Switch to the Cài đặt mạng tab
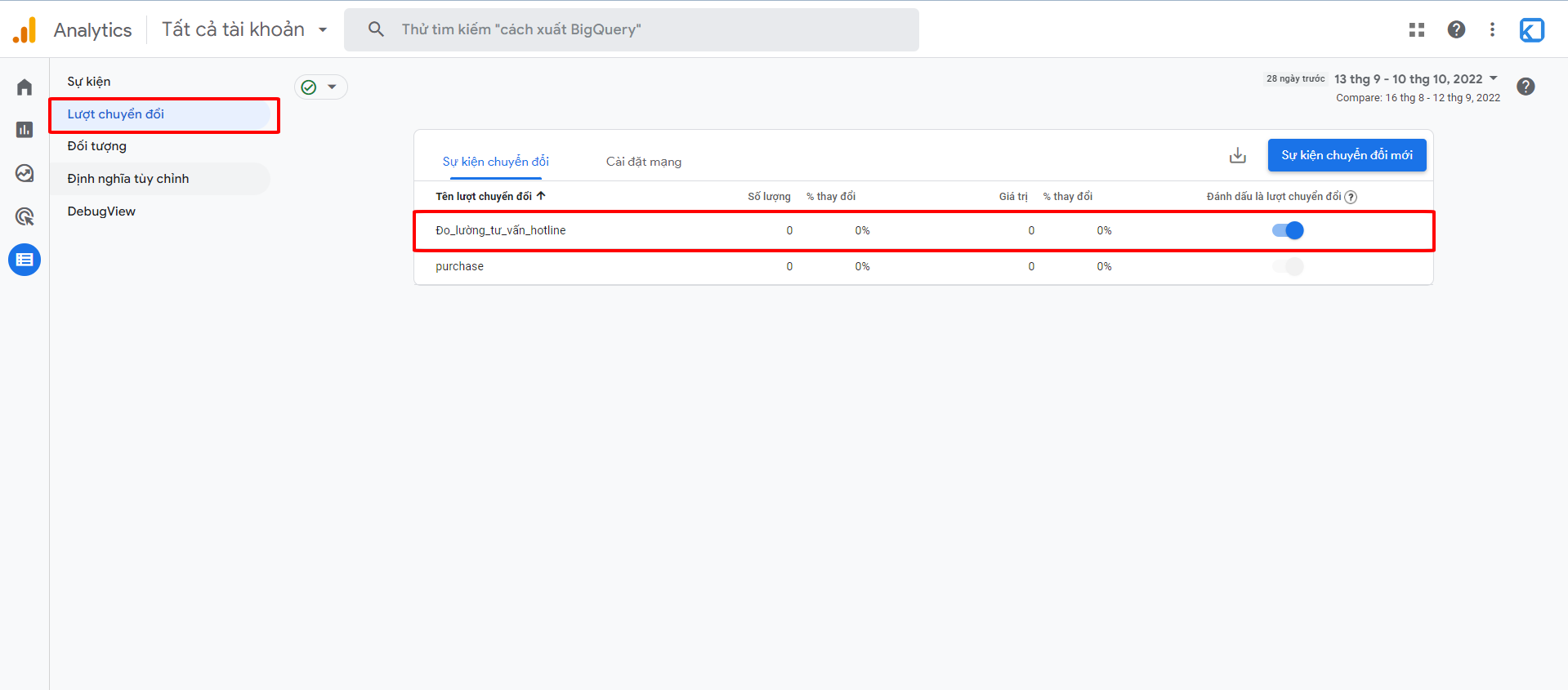This screenshot has height=690, width=1568. click(x=644, y=162)
